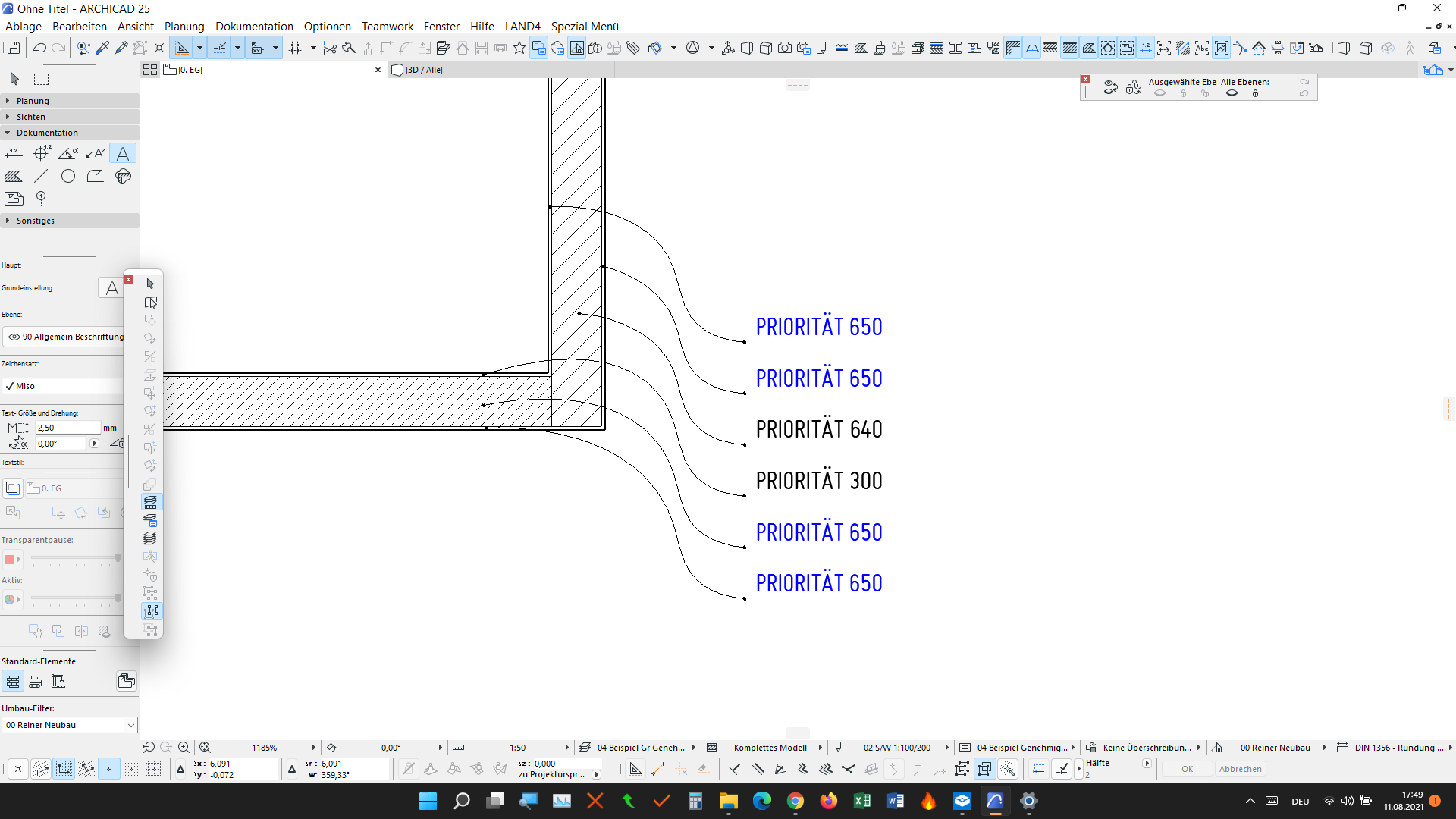The image size is (1456, 819).
Task: Click the Abbrechen button
Action: click(x=1240, y=769)
